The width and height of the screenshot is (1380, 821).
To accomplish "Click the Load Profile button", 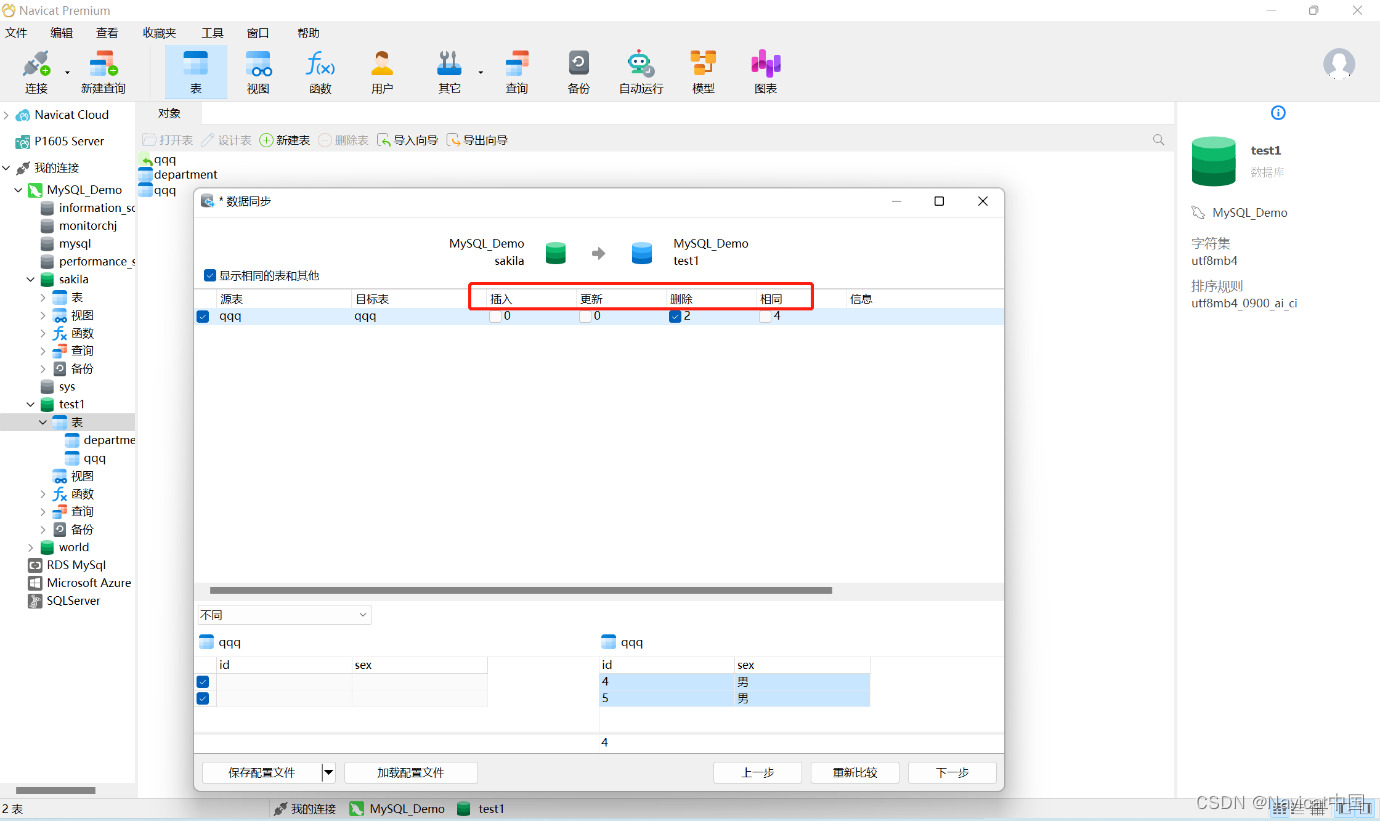I will click(x=410, y=773).
